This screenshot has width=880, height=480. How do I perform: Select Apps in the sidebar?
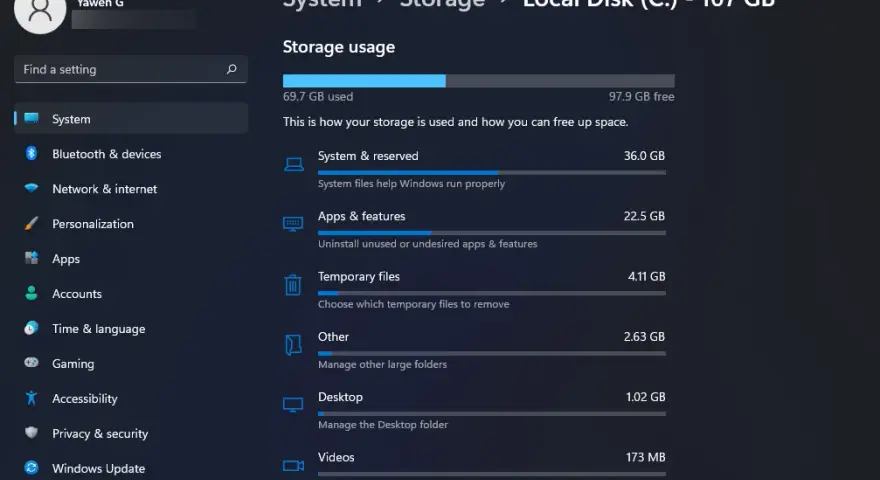point(131,258)
